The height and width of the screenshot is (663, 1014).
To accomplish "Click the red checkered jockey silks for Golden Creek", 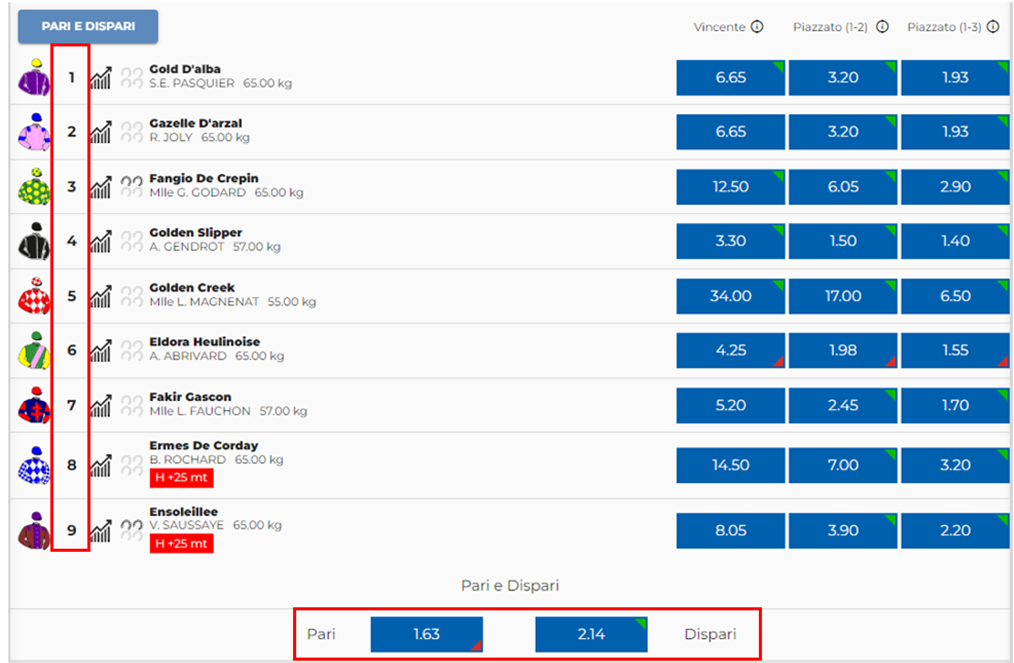I will tap(34, 296).
